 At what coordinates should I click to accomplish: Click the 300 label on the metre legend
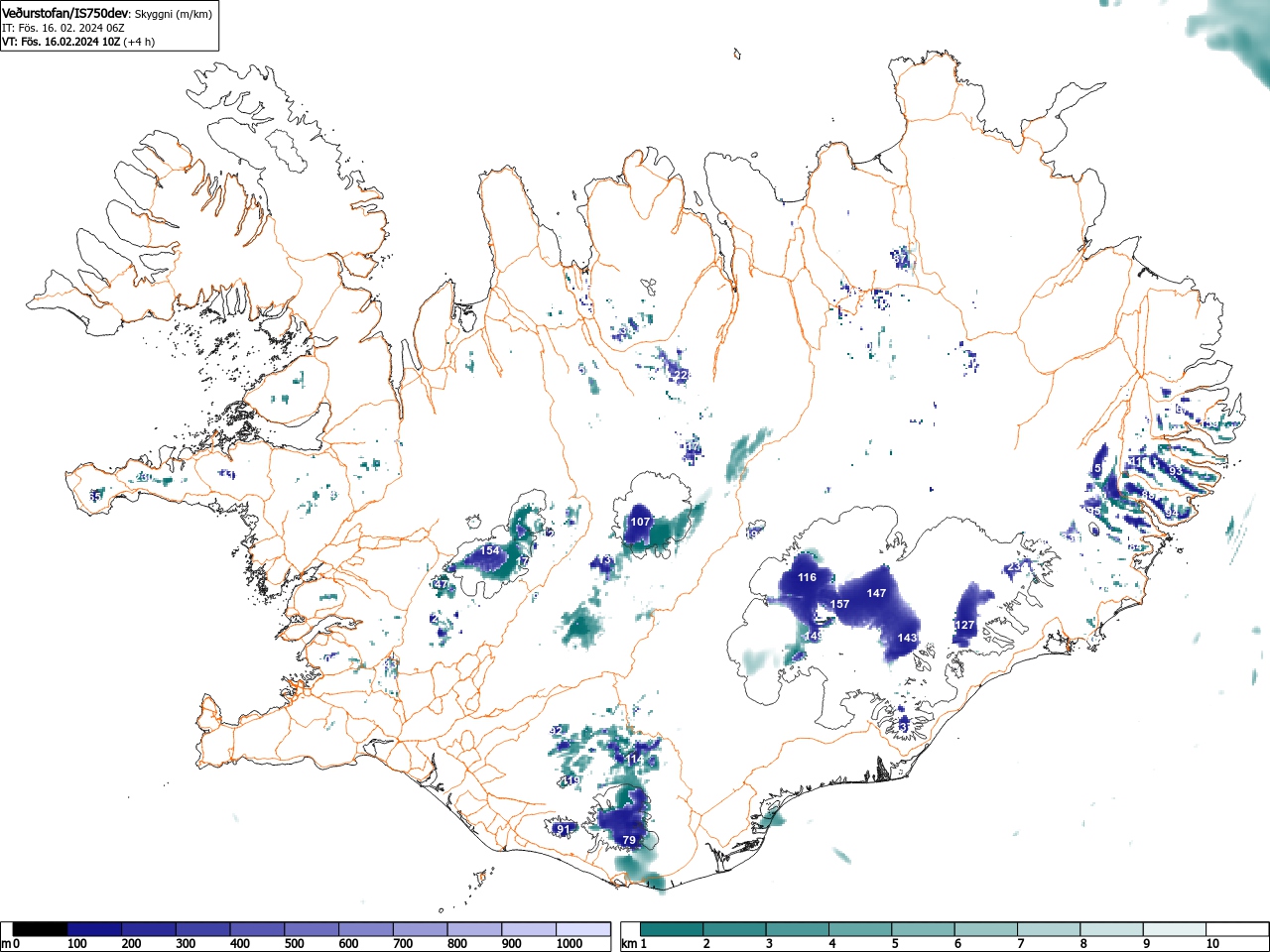(186, 944)
